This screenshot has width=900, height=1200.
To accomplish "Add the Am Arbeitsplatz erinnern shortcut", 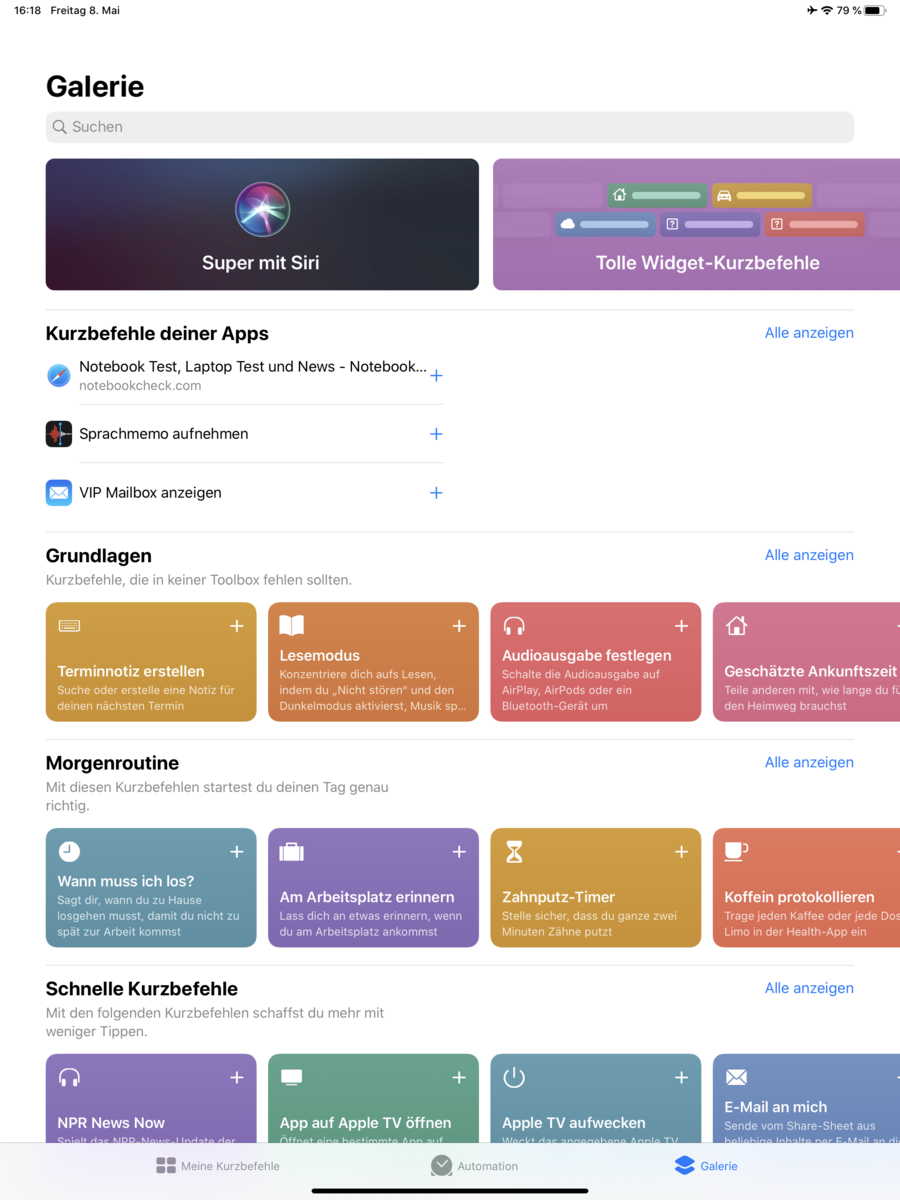I will [459, 852].
